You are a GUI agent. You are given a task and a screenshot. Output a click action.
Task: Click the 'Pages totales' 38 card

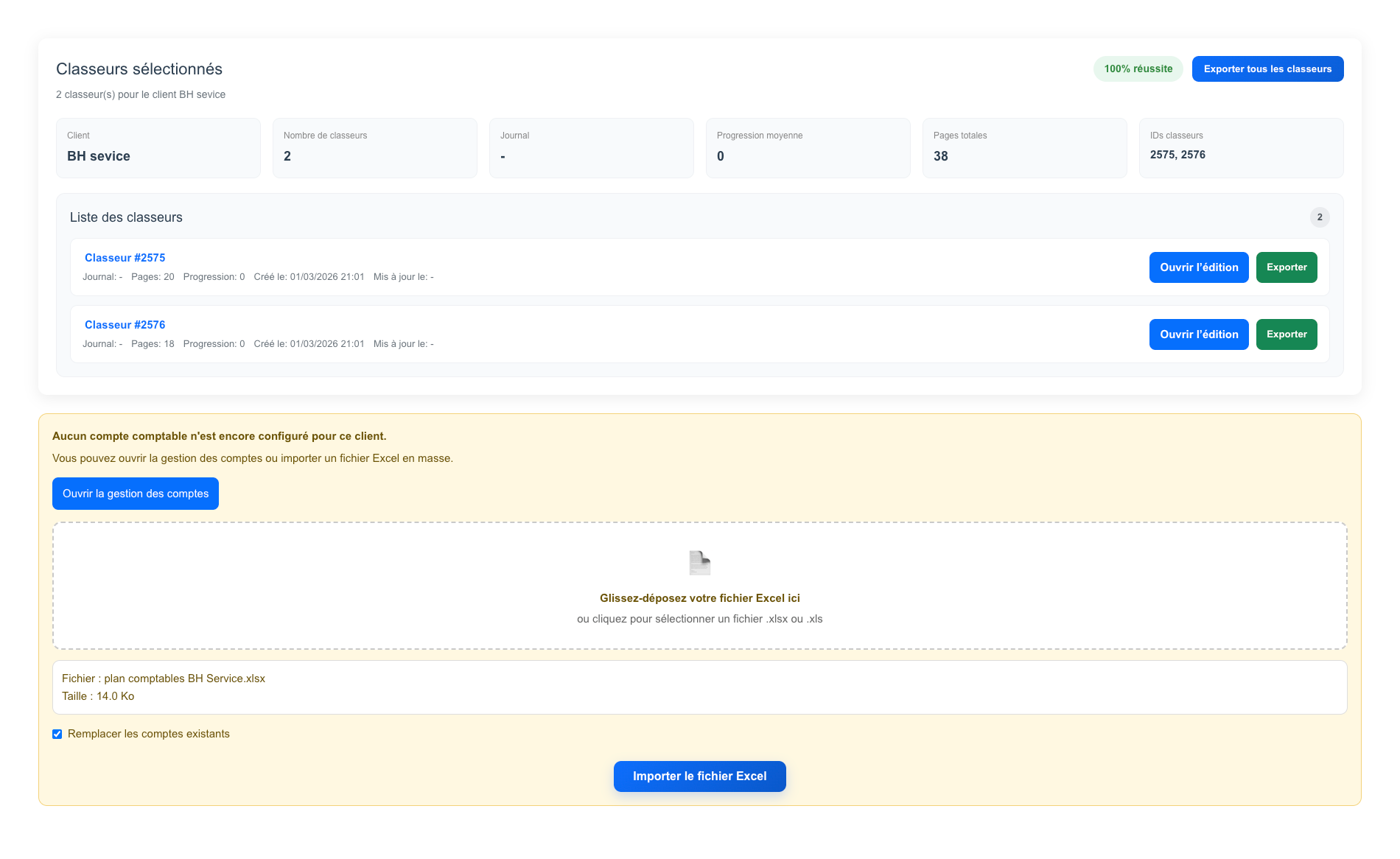[x=1024, y=148]
